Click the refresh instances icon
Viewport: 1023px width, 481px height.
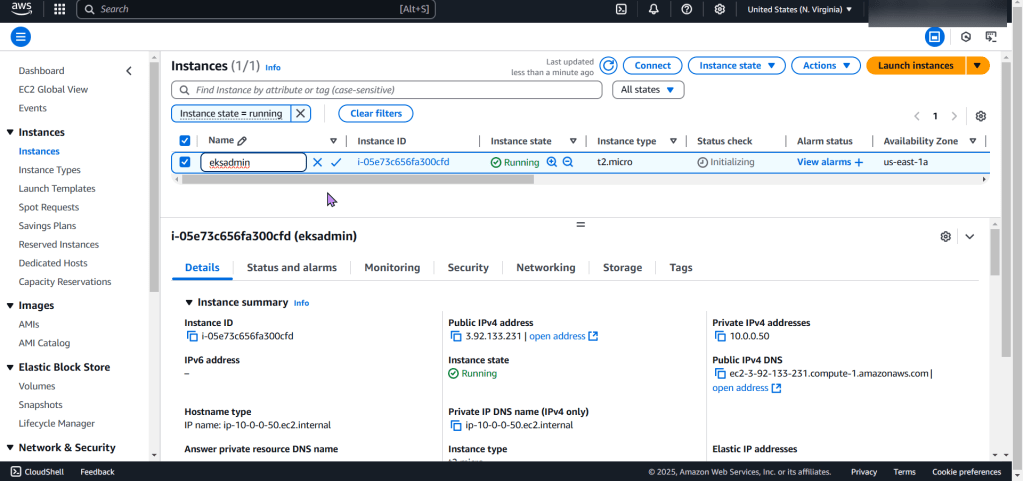pos(608,66)
